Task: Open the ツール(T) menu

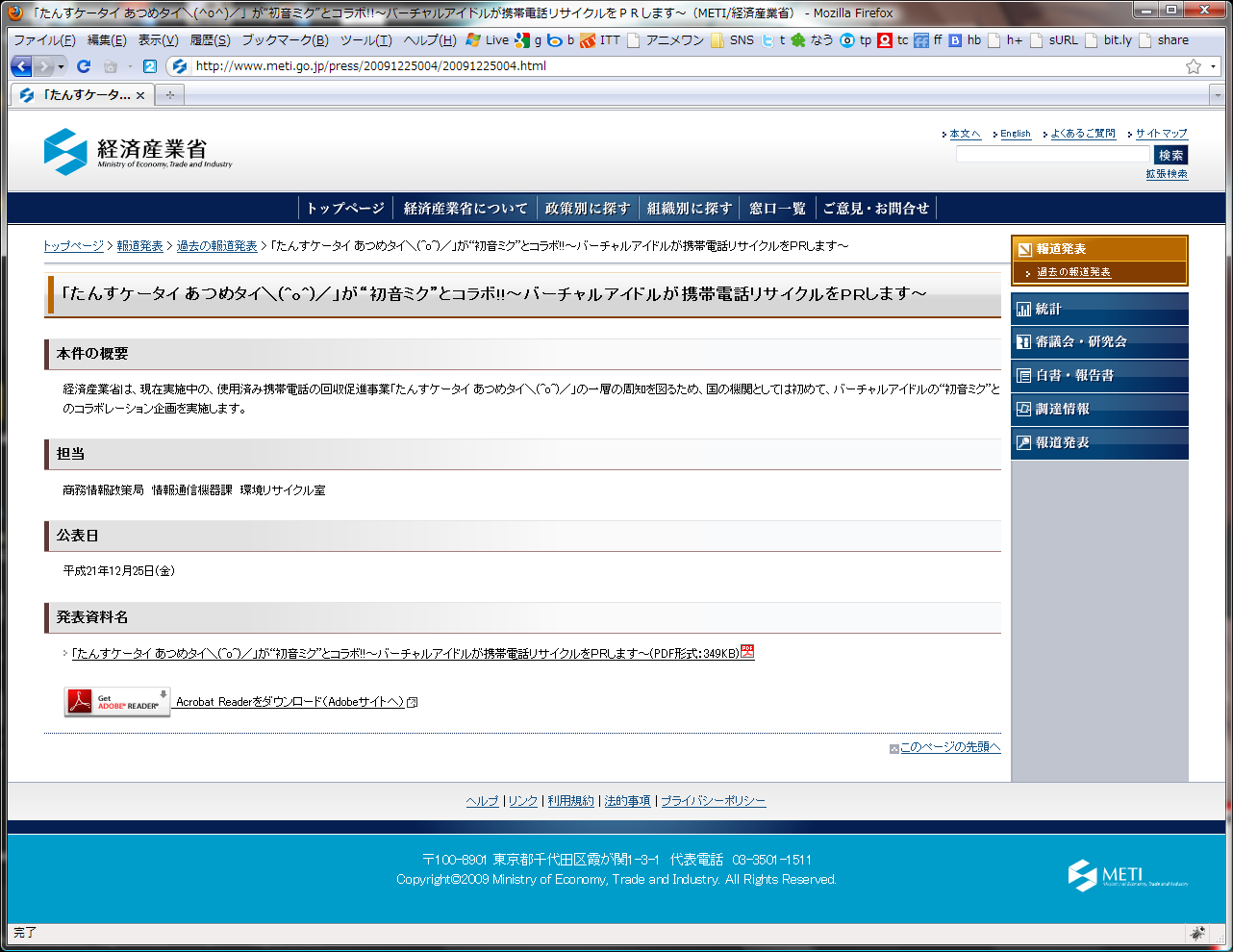Action: tap(365, 40)
